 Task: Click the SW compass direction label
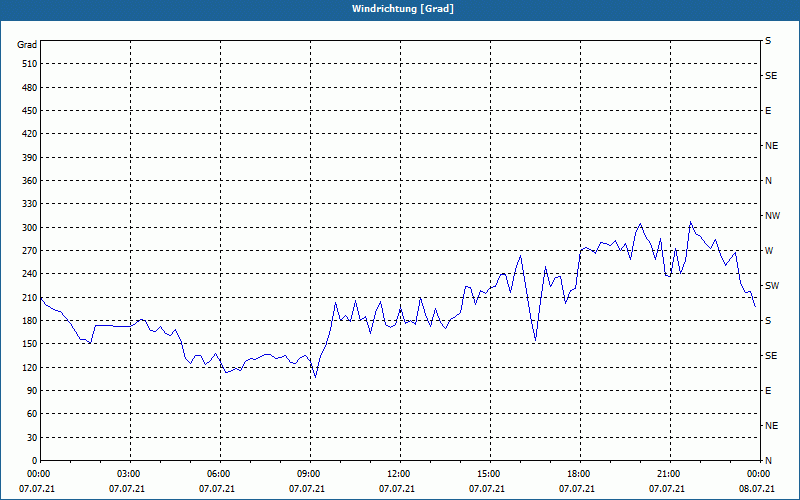coord(772,286)
